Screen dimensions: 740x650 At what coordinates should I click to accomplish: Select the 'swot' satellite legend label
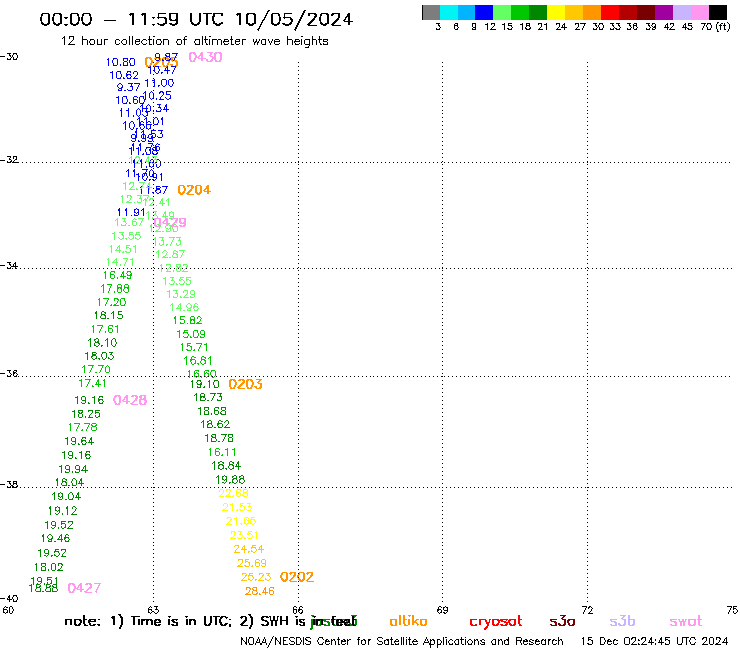click(685, 621)
